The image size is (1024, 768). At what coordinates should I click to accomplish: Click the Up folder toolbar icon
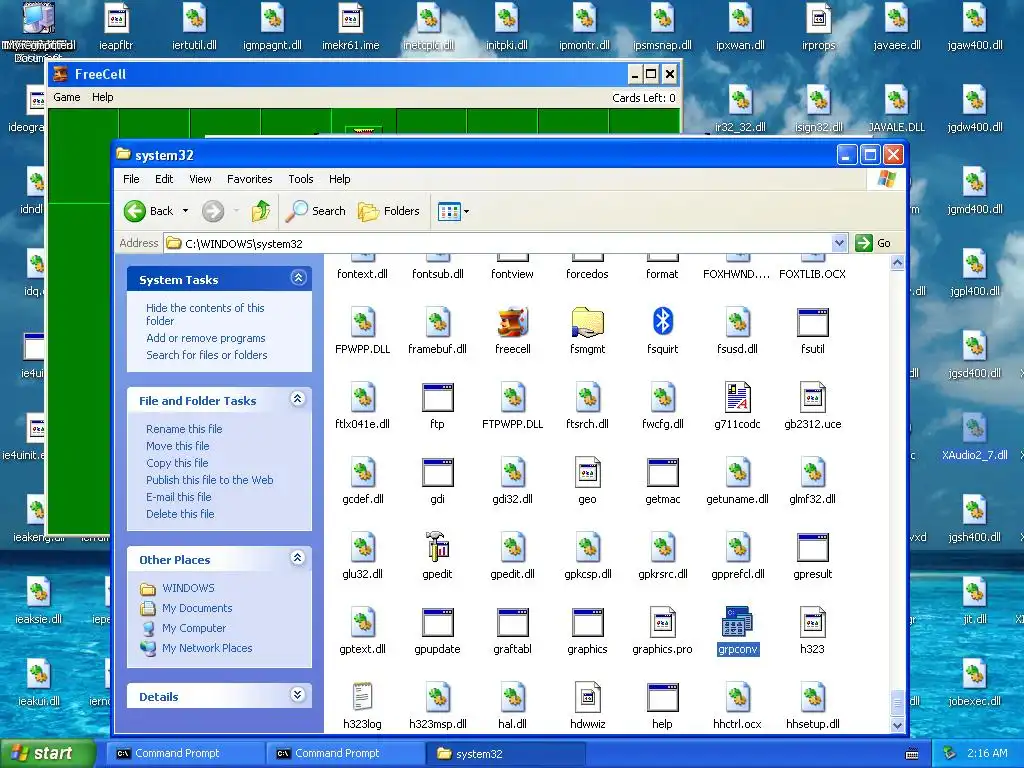tap(261, 211)
